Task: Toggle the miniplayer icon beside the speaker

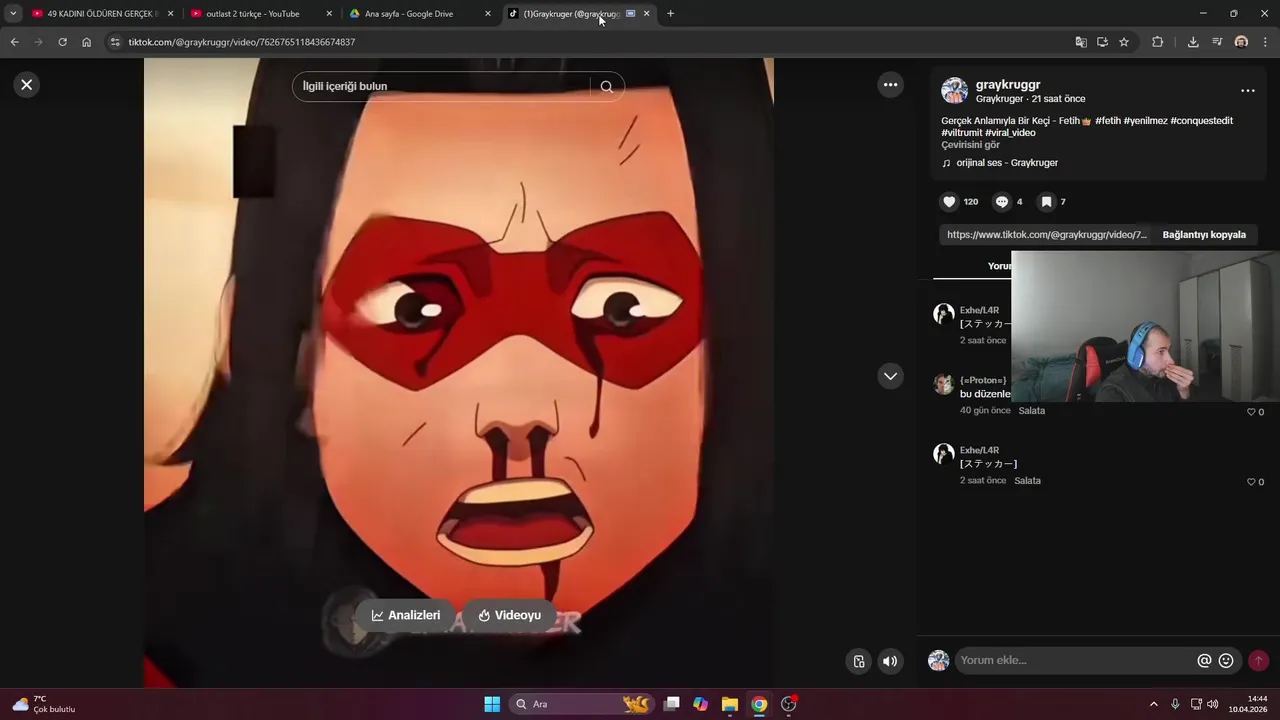Action: 858,661
